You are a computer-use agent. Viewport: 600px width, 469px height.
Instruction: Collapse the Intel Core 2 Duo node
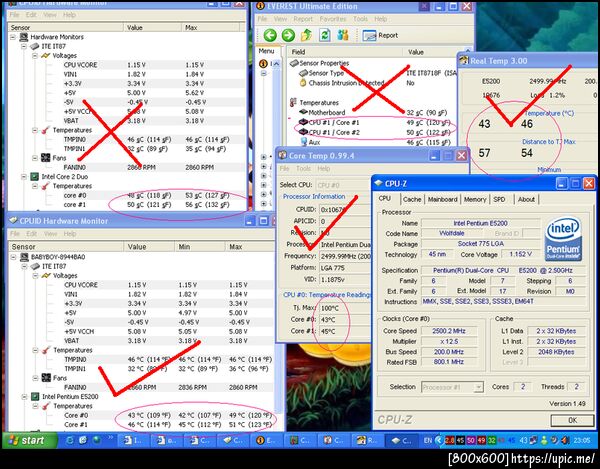(x=24, y=176)
